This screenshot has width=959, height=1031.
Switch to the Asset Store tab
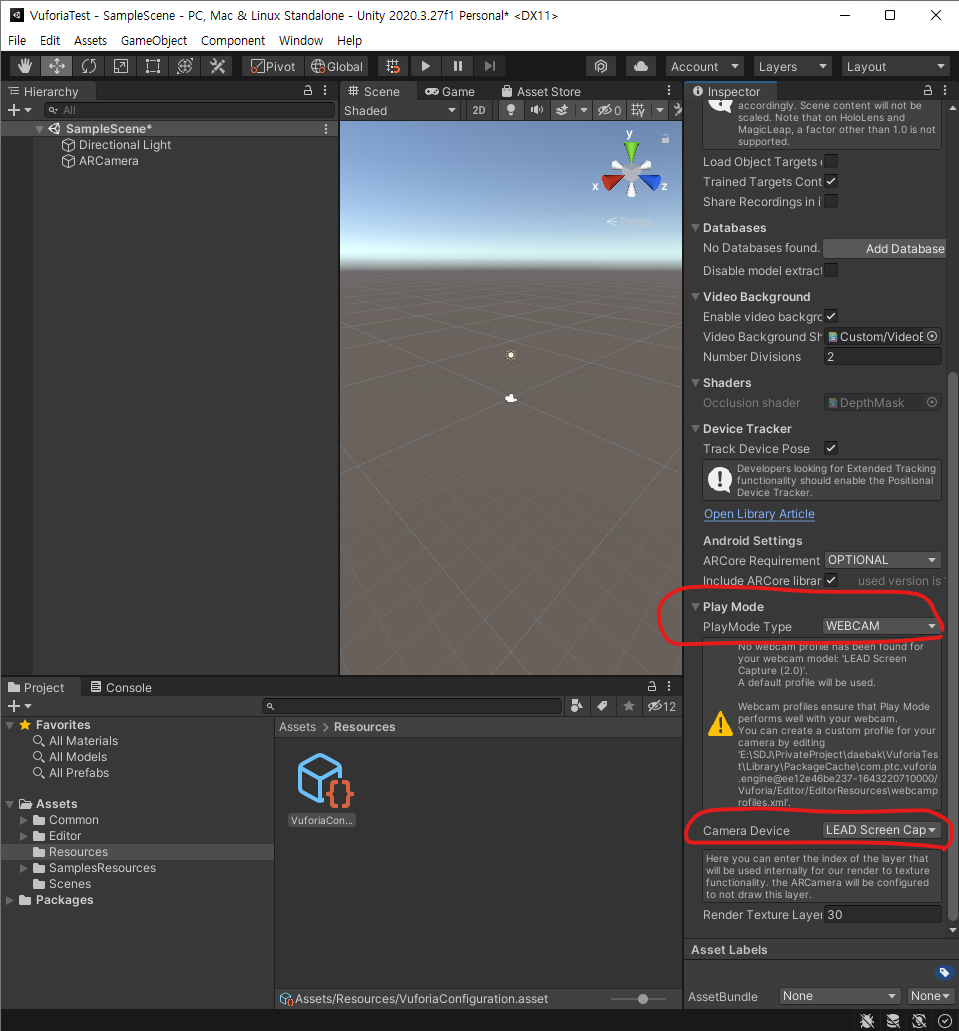click(541, 91)
